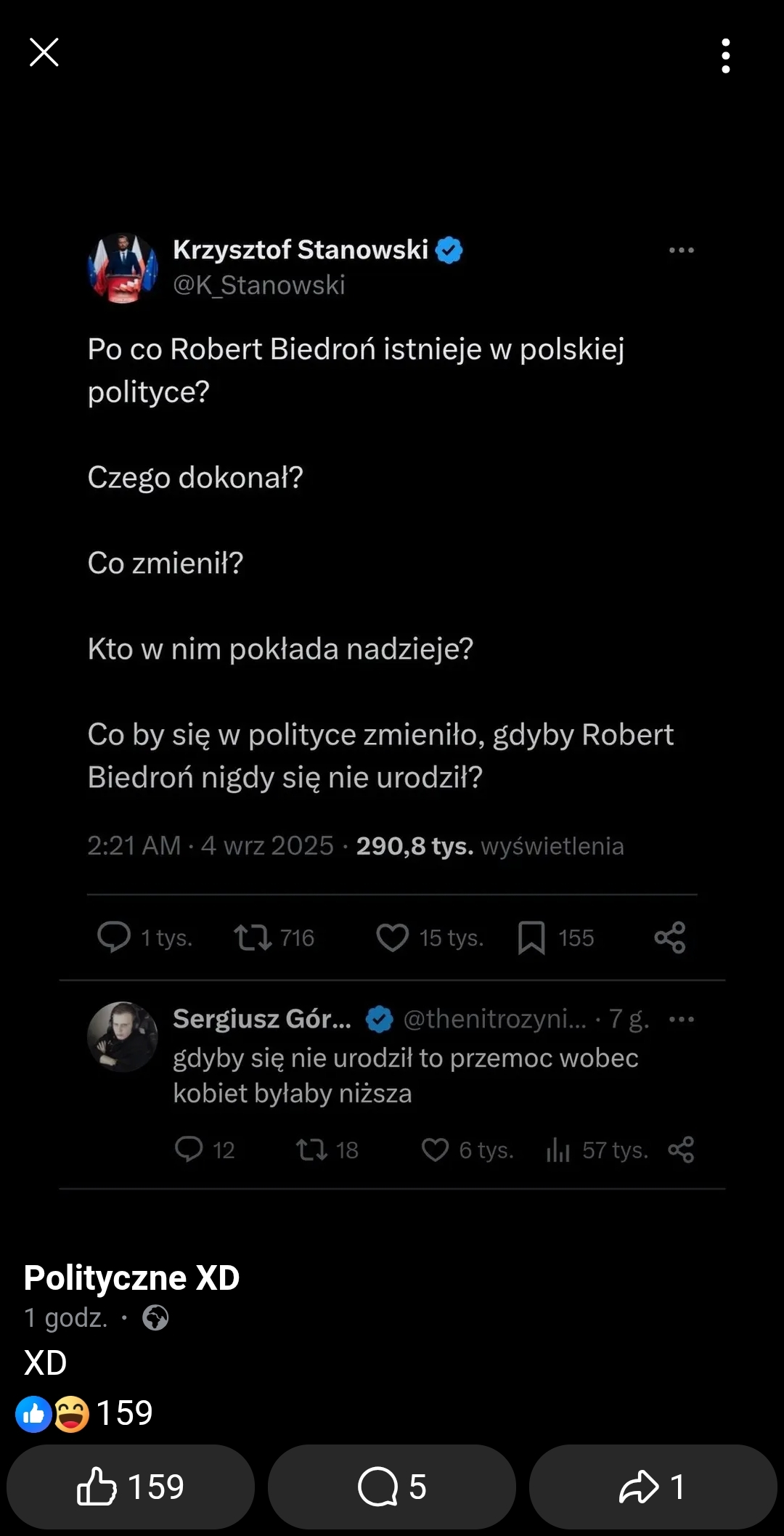Like the tweet with 15 tys. hearts

pos(392,937)
